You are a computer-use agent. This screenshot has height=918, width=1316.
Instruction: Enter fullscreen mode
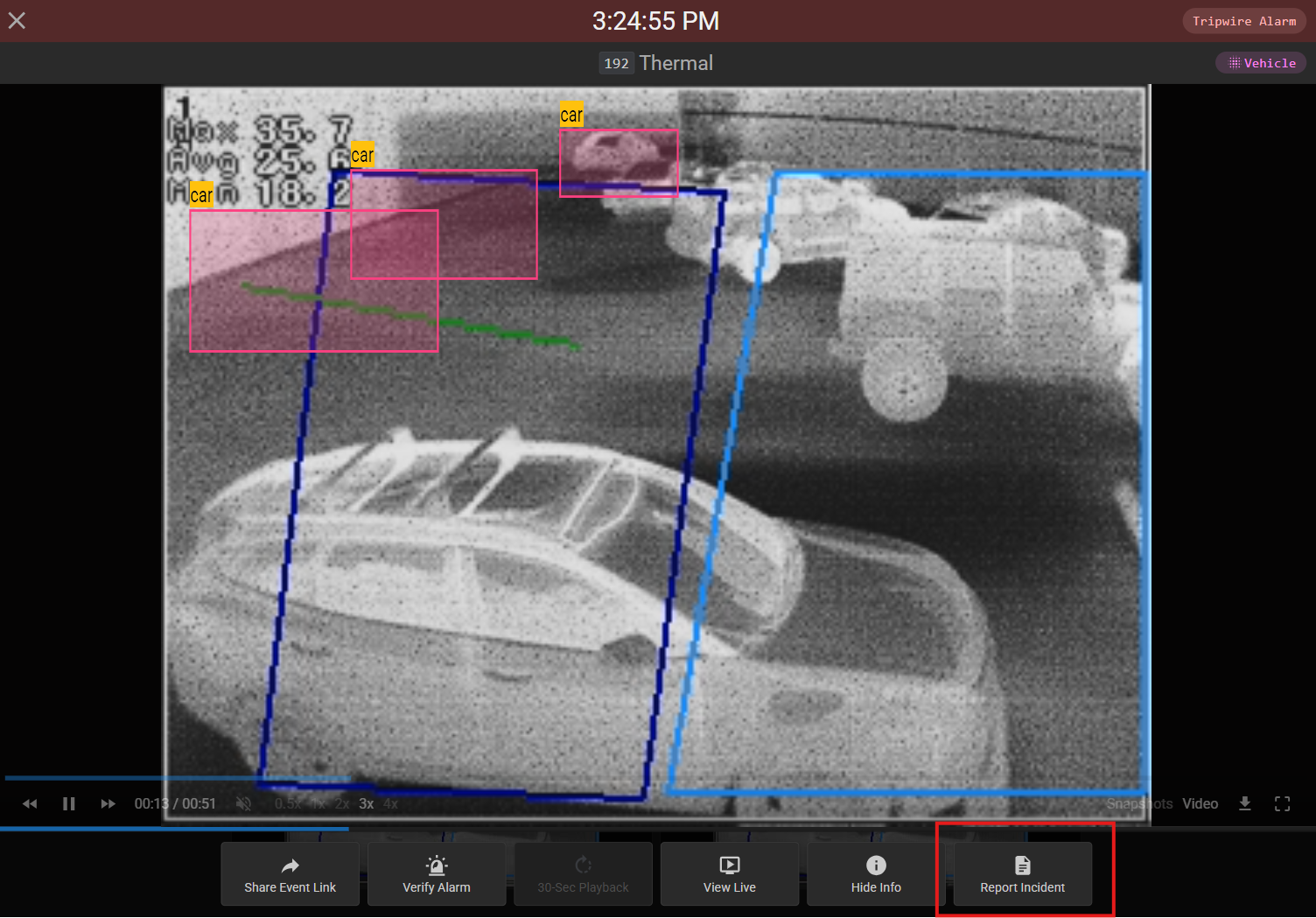click(1282, 803)
